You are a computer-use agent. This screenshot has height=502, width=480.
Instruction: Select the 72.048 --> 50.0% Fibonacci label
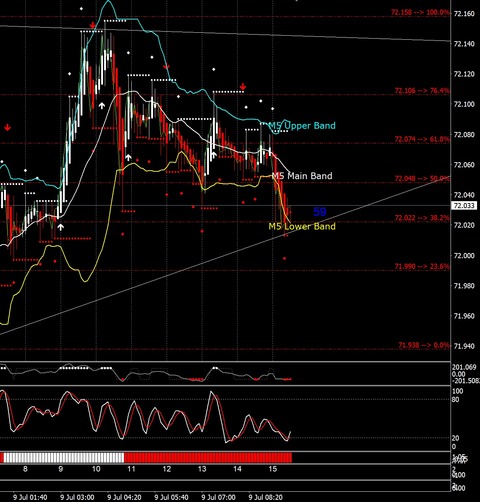click(x=422, y=178)
